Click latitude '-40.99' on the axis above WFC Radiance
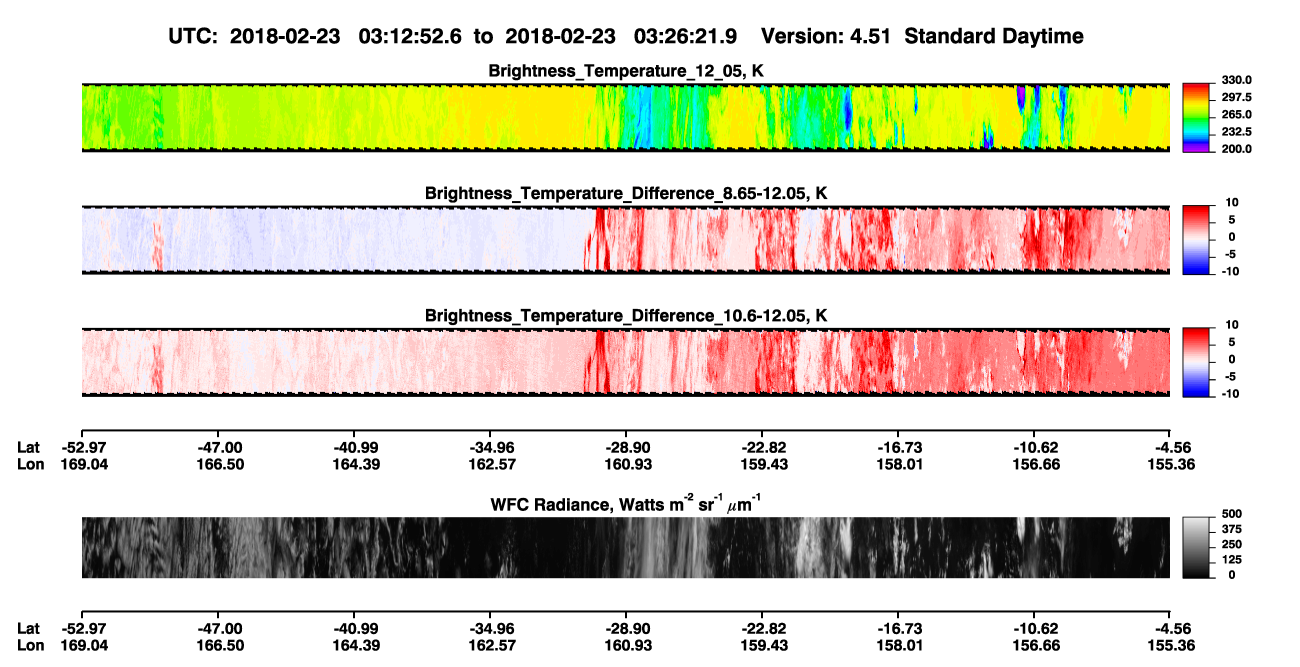The image size is (1300, 667). pos(356,448)
